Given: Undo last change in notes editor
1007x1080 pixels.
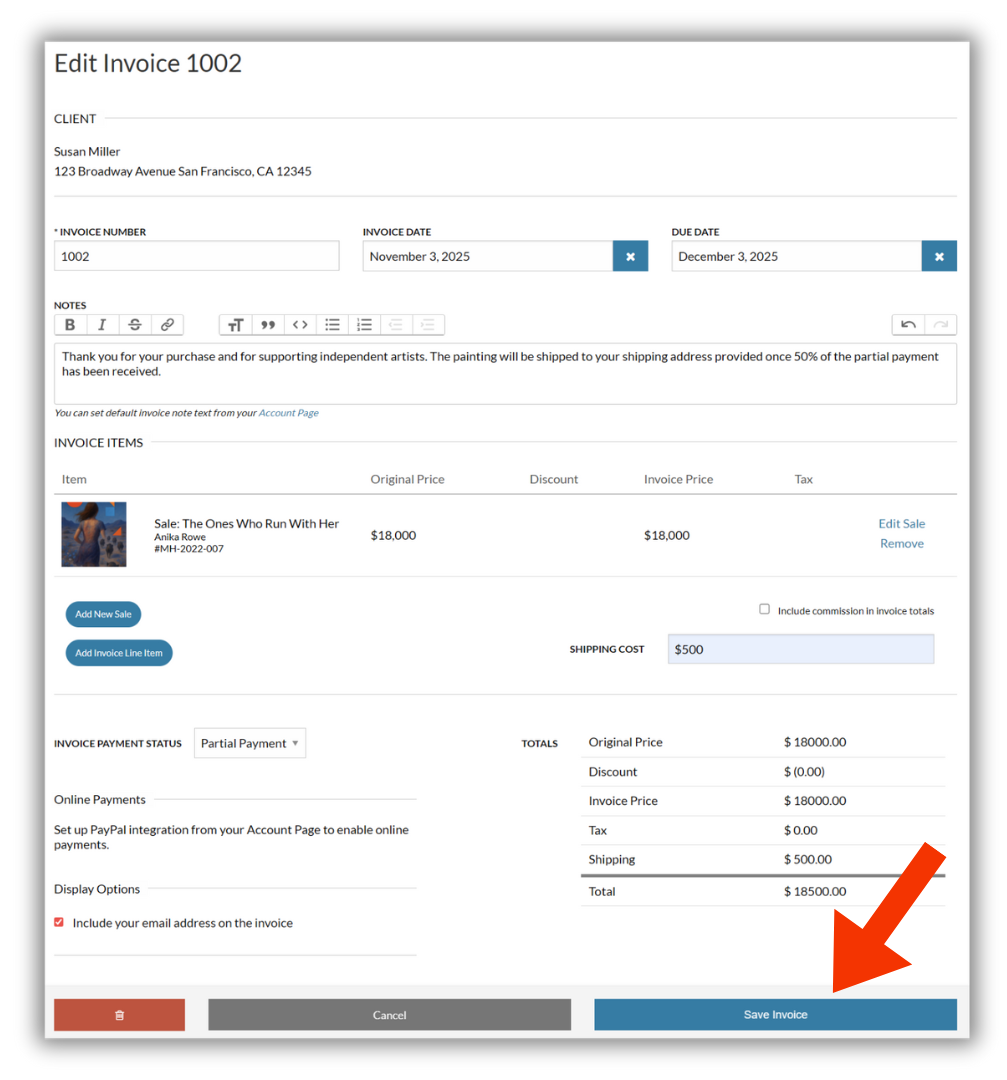Looking at the screenshot, I should pyautogui.click(x=909, y=324).
